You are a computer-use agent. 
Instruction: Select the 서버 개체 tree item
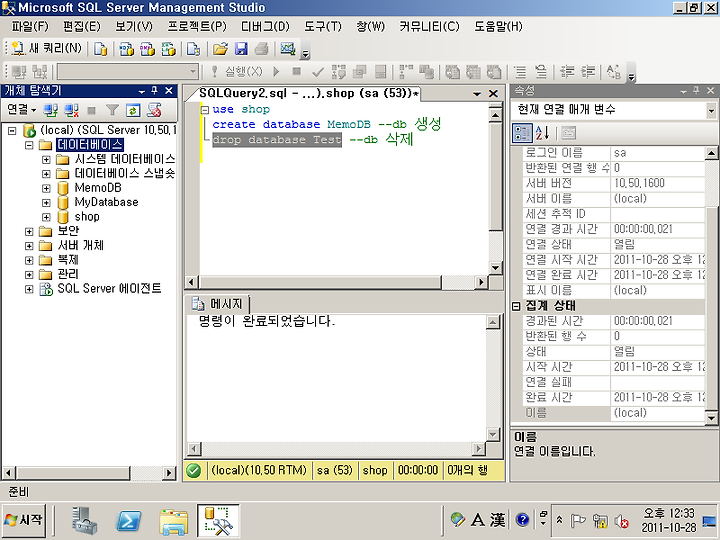80,246
